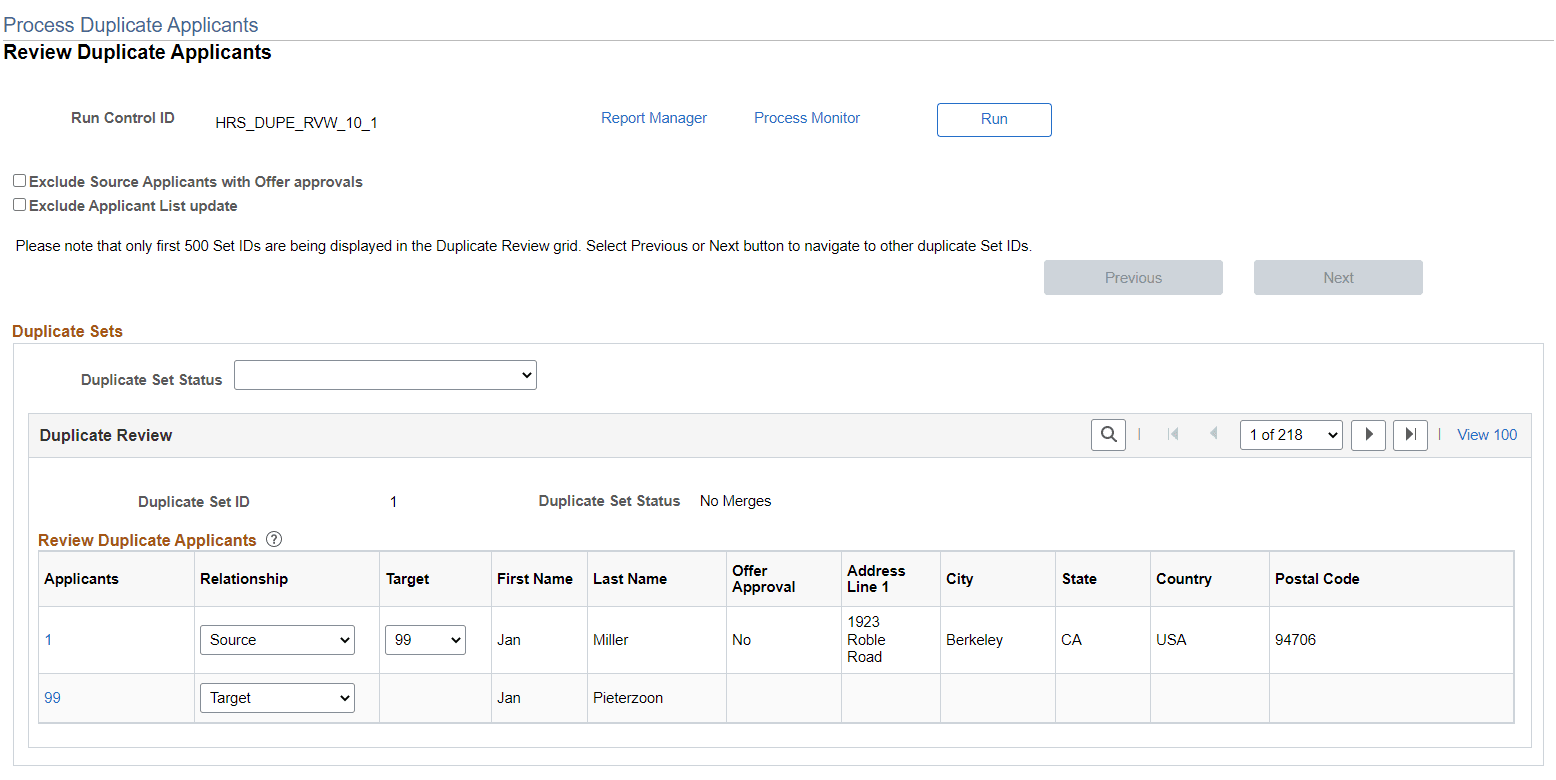Image resolution: width=1556 pixels, height=780 pixels.
Task: Jump to the first page using the first-page icon
Action: [1172, 434]
